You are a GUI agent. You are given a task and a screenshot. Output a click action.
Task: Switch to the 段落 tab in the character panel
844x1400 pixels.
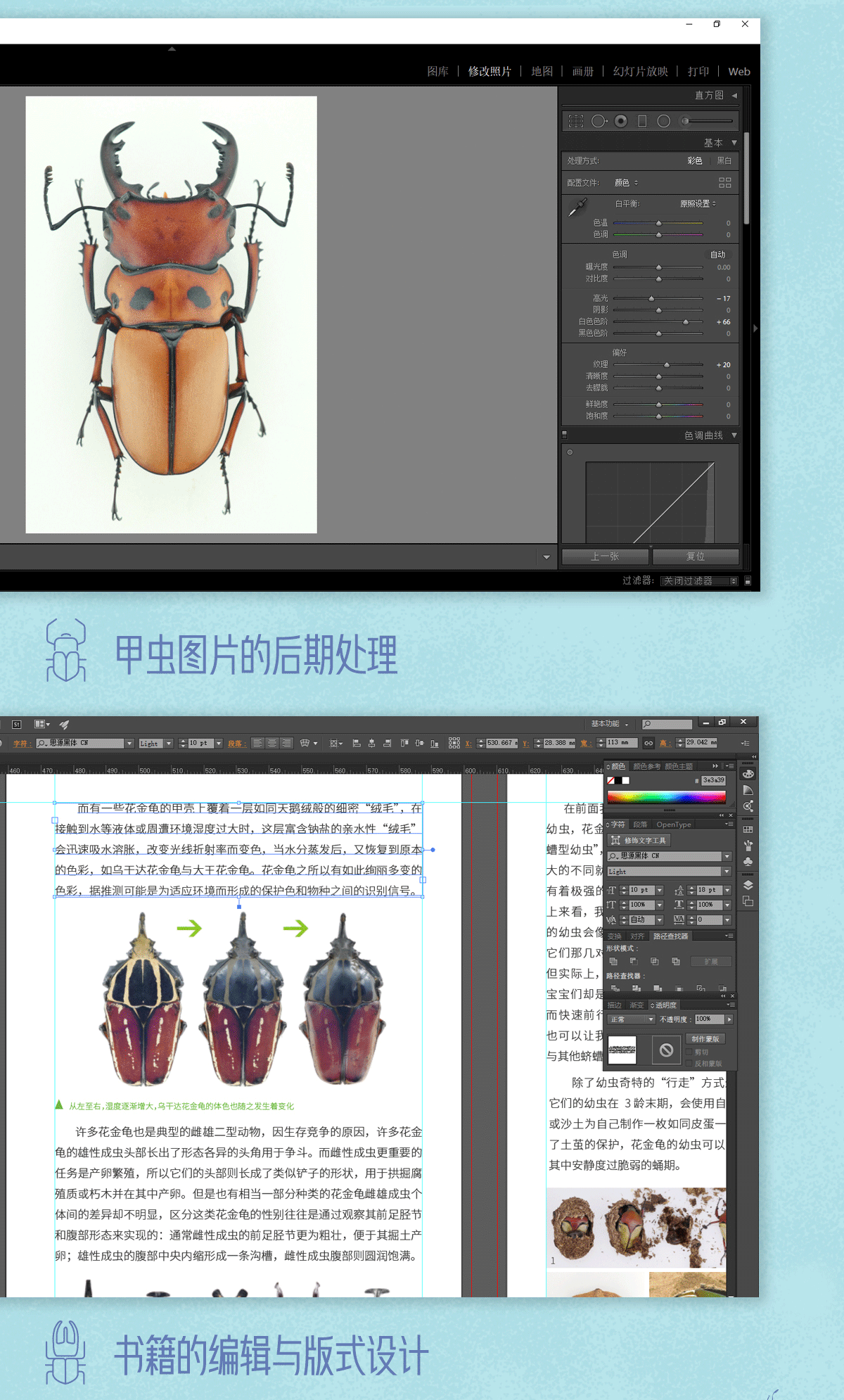640,825
